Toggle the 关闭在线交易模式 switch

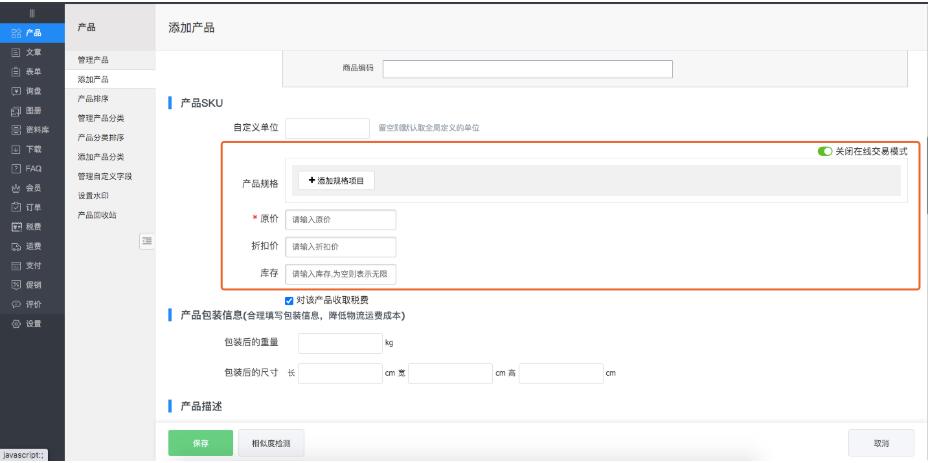[825, 151]
